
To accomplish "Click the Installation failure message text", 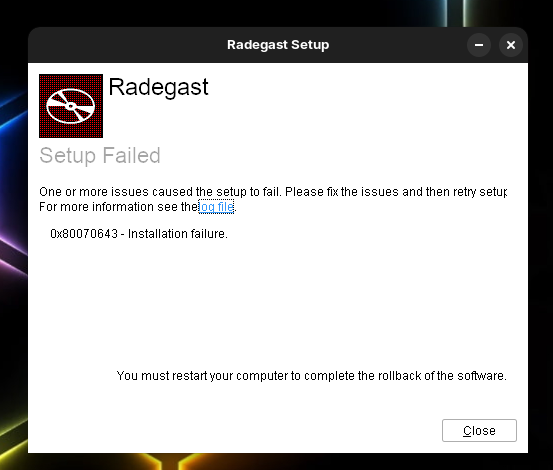I will pos(178,234).
